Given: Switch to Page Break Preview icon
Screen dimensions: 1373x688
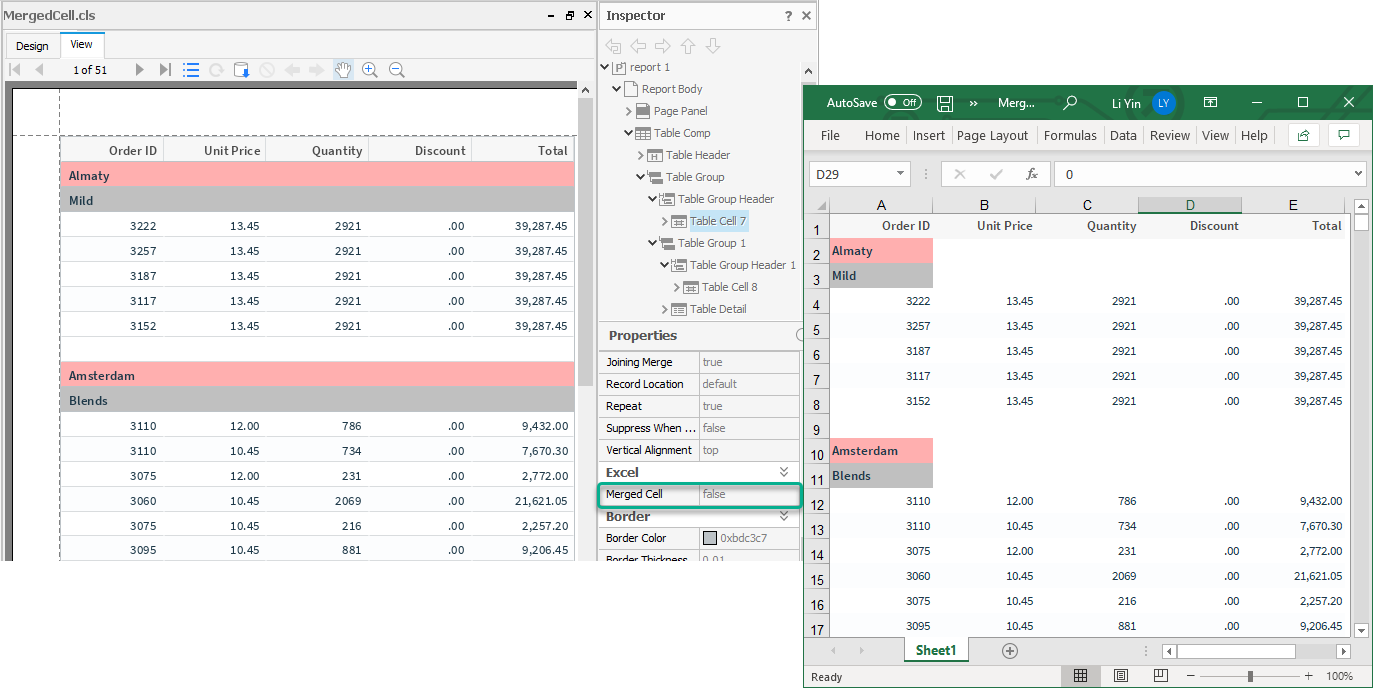Looking at the screenshot, I should pyautogui.click(x=1161, y=676).
